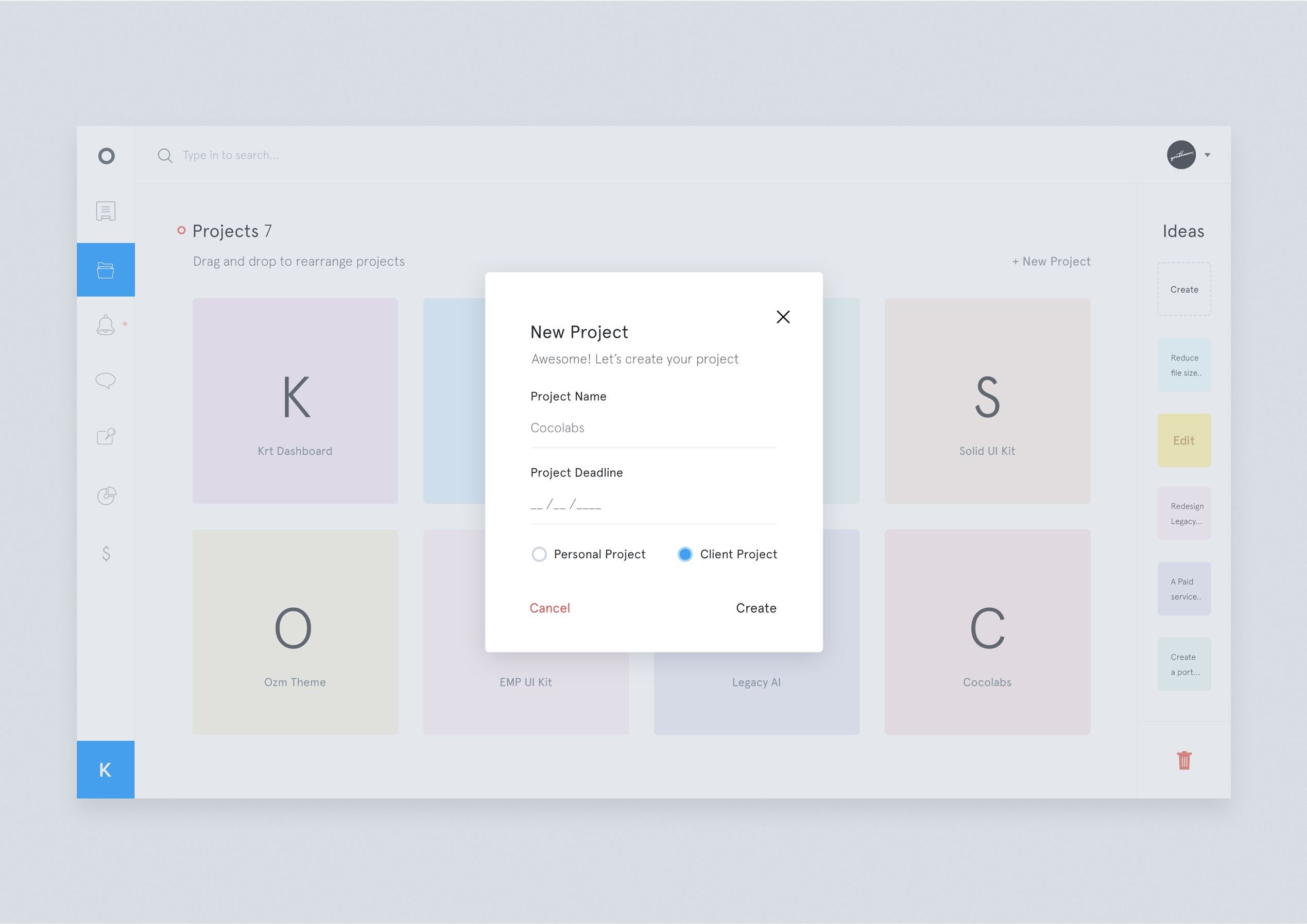Open the pie chart reports icon
Viewport: 1307px width, 924px height.
107,496
